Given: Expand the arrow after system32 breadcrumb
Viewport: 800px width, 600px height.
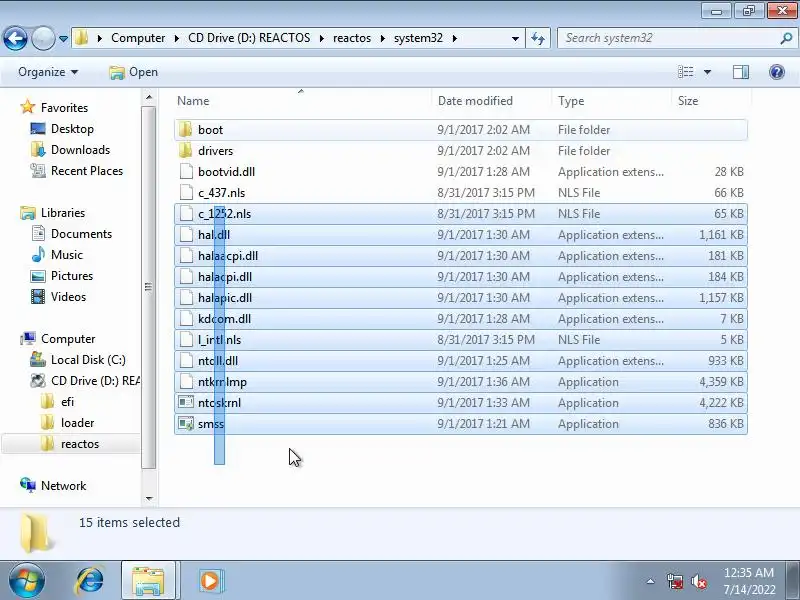Looking at the screenshot, I should tap(454, 38).
